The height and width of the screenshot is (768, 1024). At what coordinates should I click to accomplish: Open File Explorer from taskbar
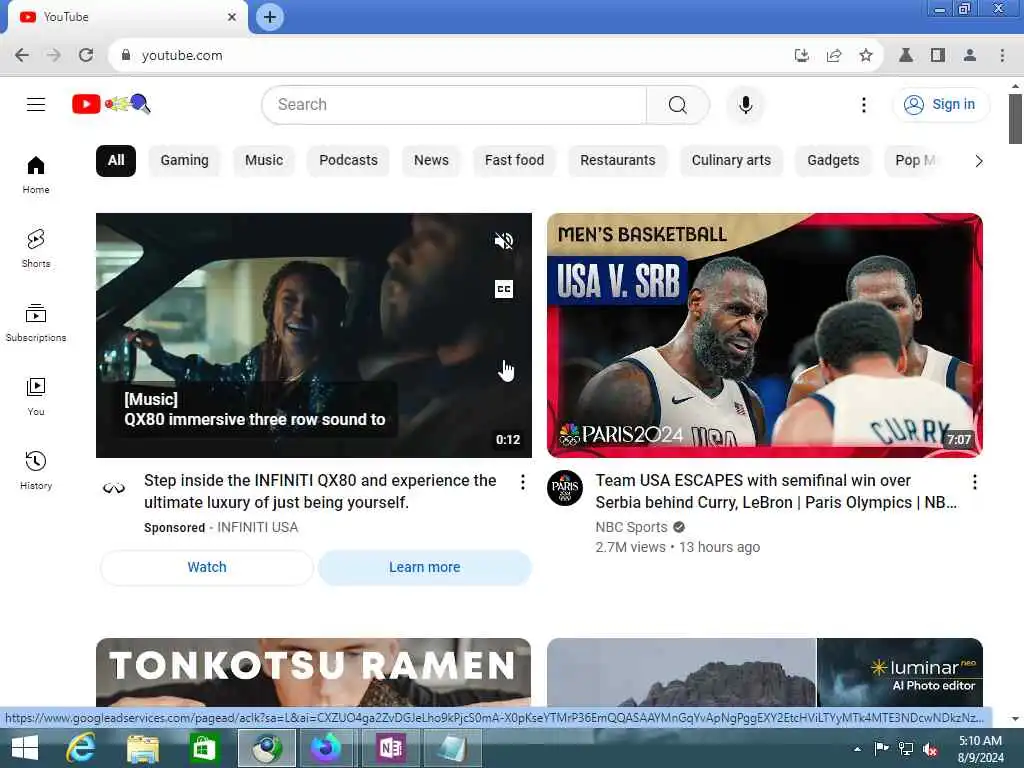pyautogui.click(x=143, y=748)
